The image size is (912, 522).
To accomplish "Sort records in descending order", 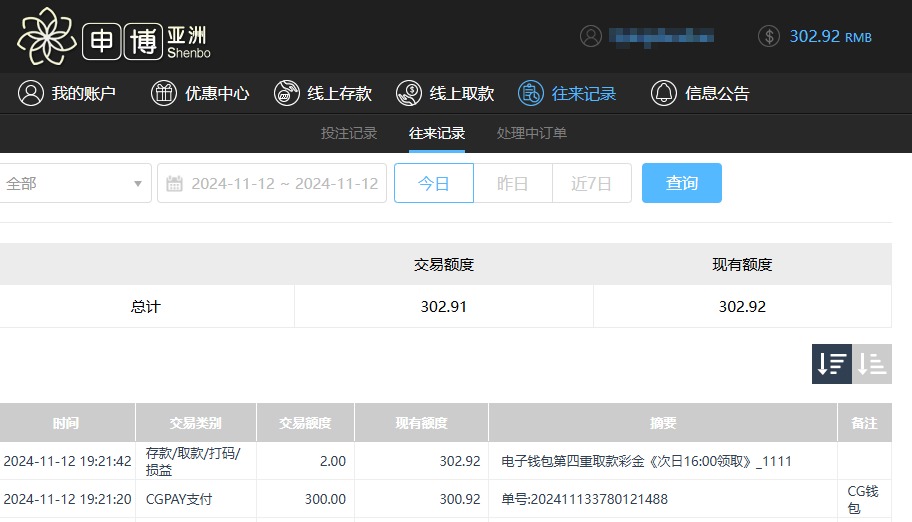I will (x=832, y=364).
